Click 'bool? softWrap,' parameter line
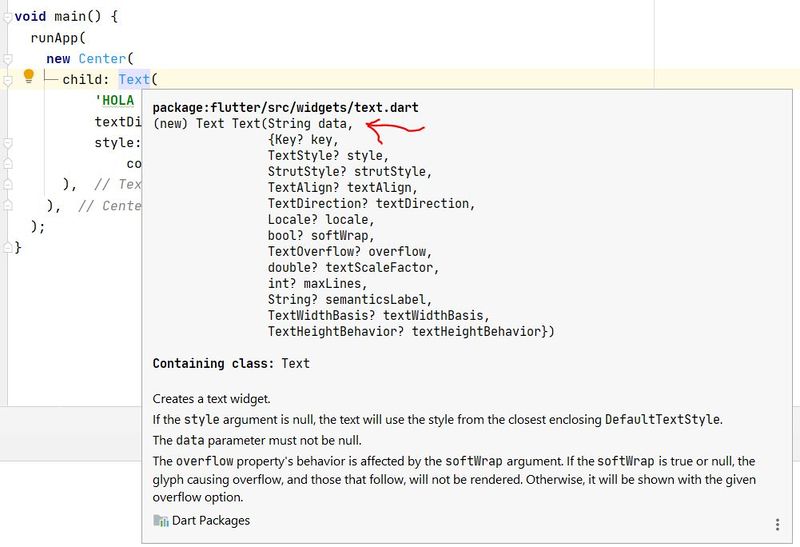This screenshot has width=800, height=547. 321,236
